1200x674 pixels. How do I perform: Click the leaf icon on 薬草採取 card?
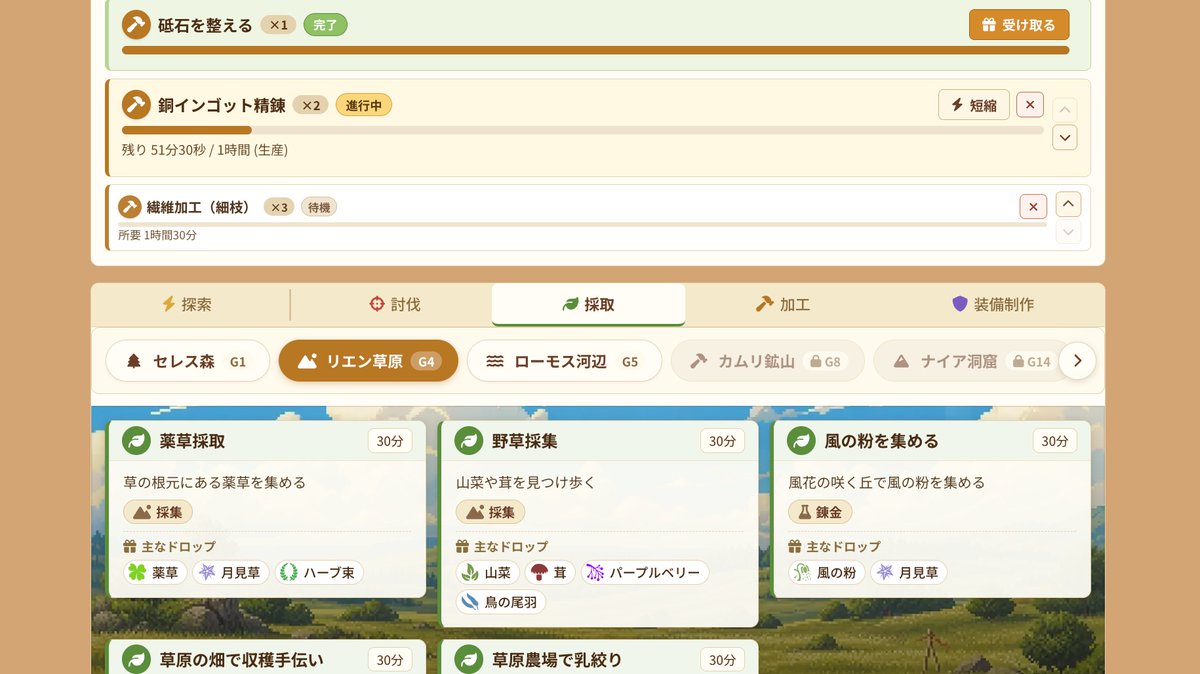tap(136, 441)
